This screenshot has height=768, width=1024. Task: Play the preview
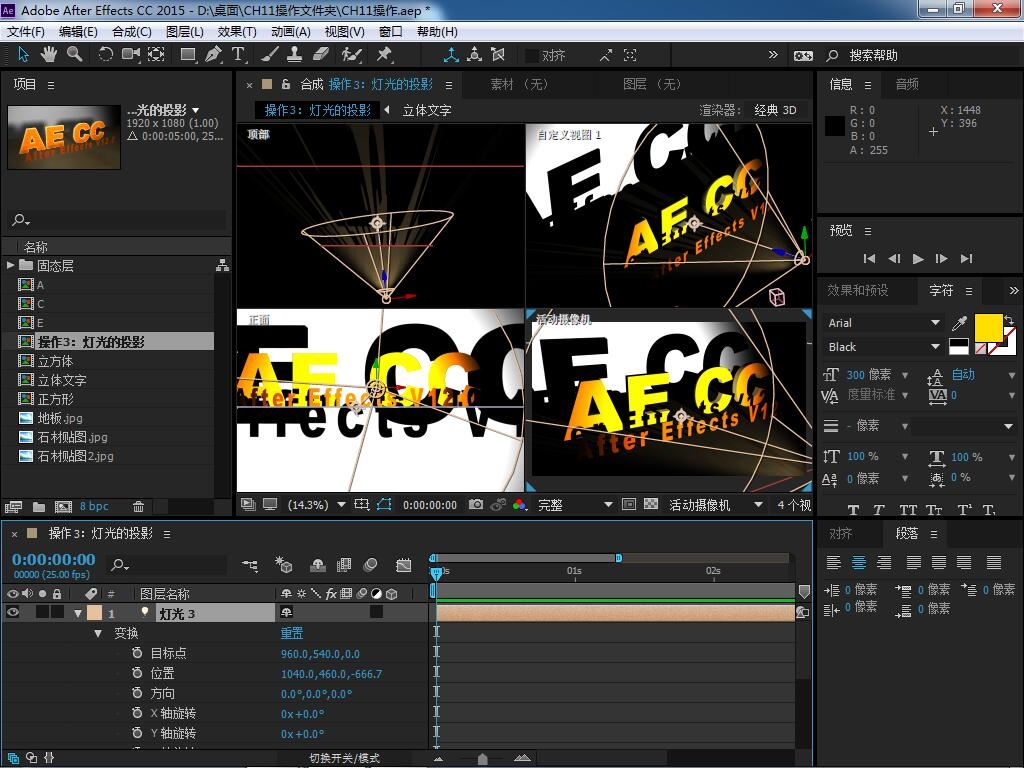[x=918, y=259]
